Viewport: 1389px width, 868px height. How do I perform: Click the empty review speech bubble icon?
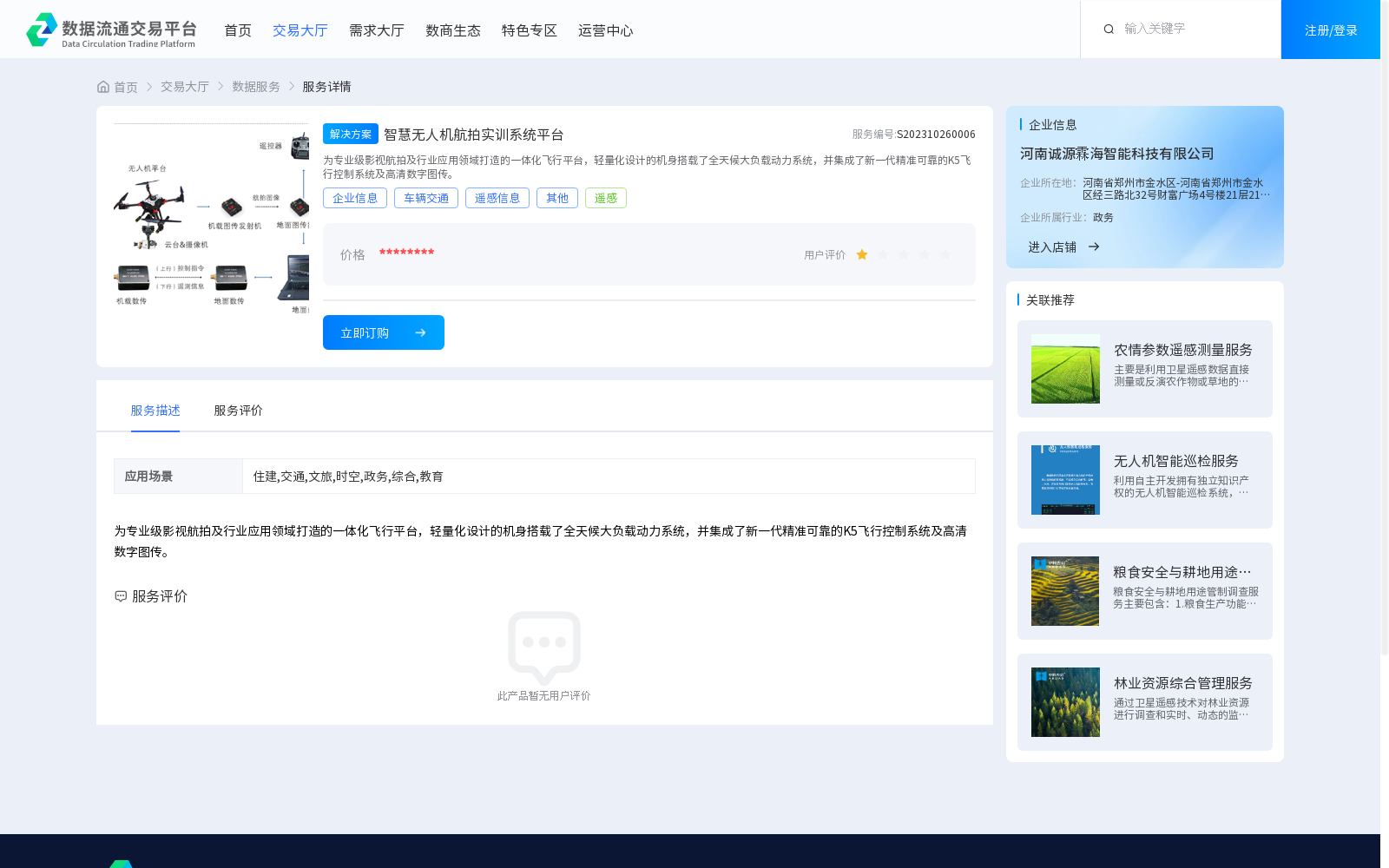(x=544, y=648)
